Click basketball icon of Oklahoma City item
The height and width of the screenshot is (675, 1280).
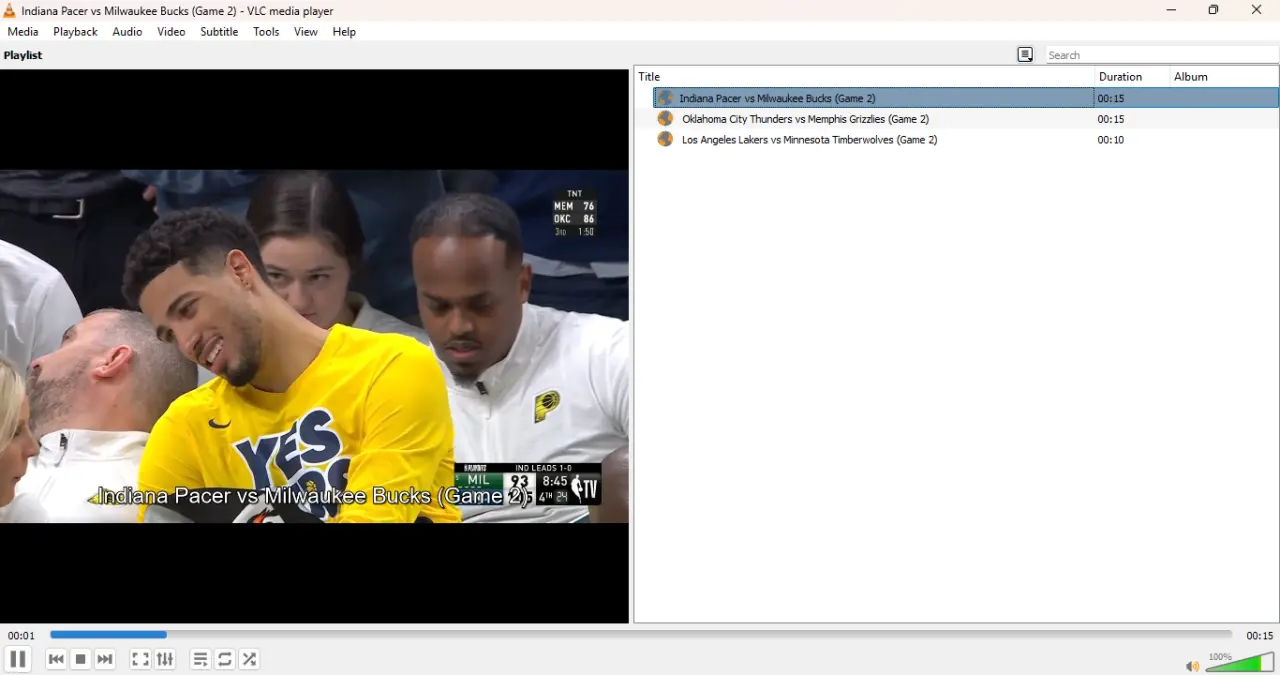(665, 119)
